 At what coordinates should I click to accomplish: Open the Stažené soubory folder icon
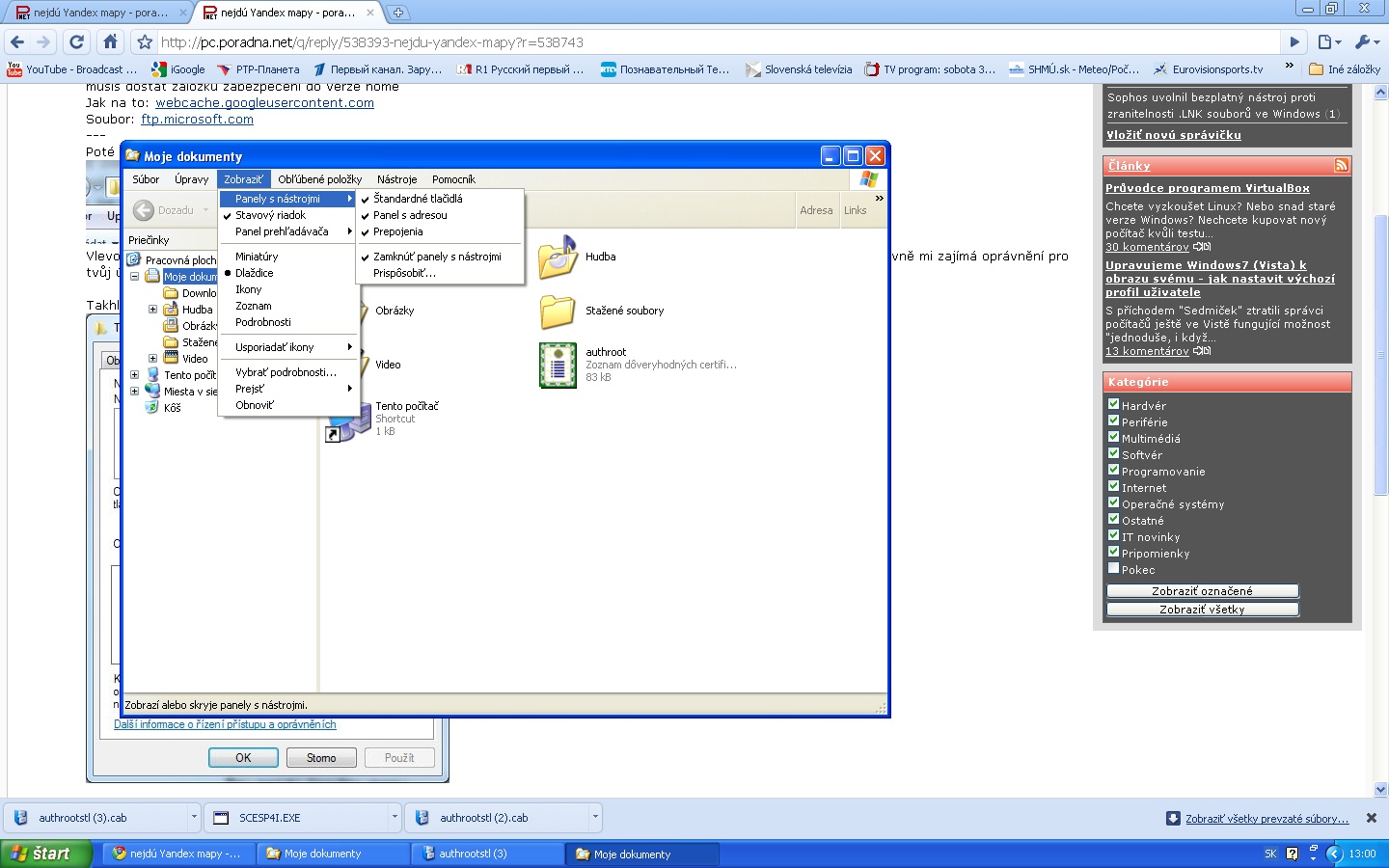pyautogui.click(x=558, y=312)
